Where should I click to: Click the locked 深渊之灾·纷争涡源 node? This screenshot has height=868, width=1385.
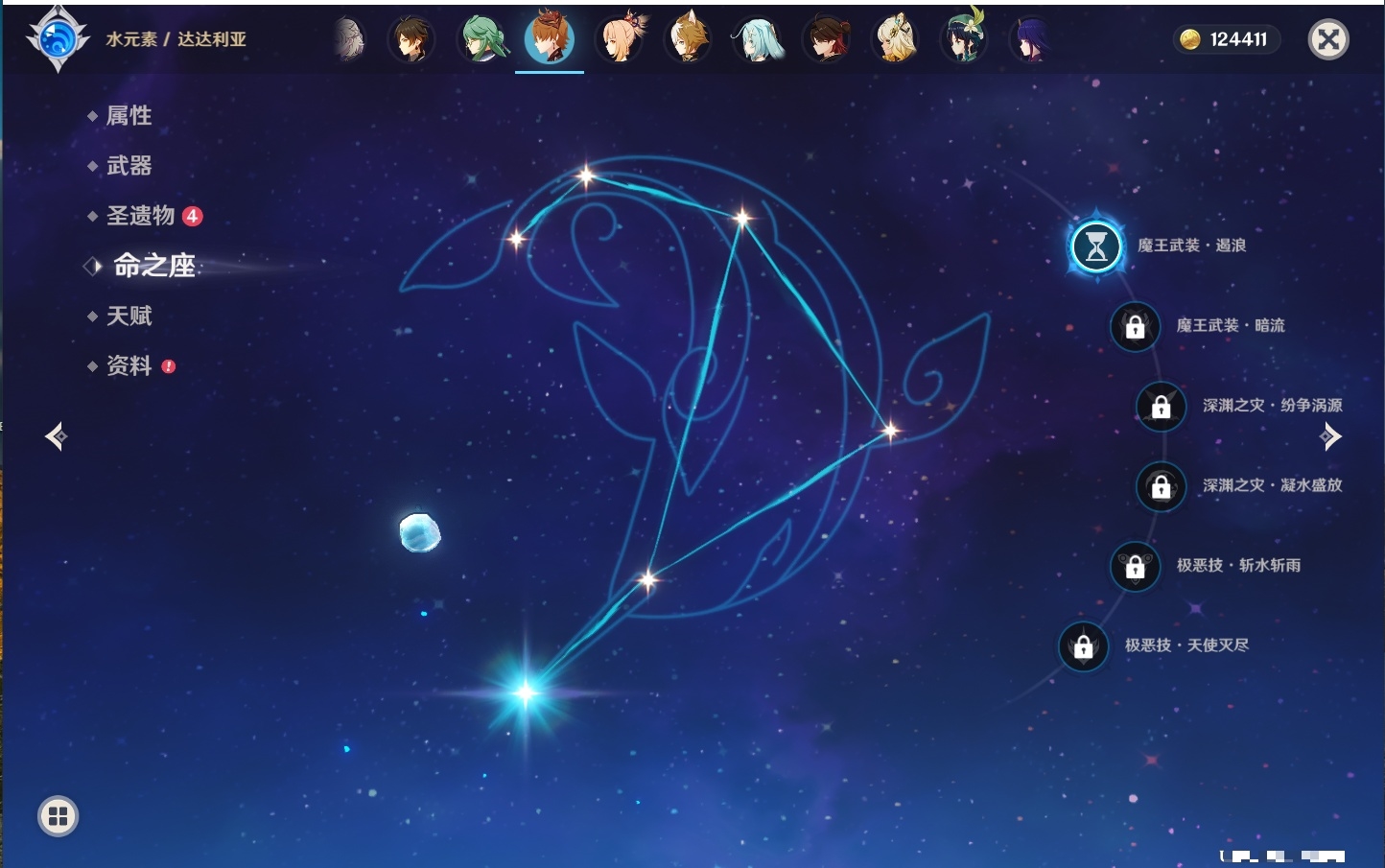[1161, 406]
